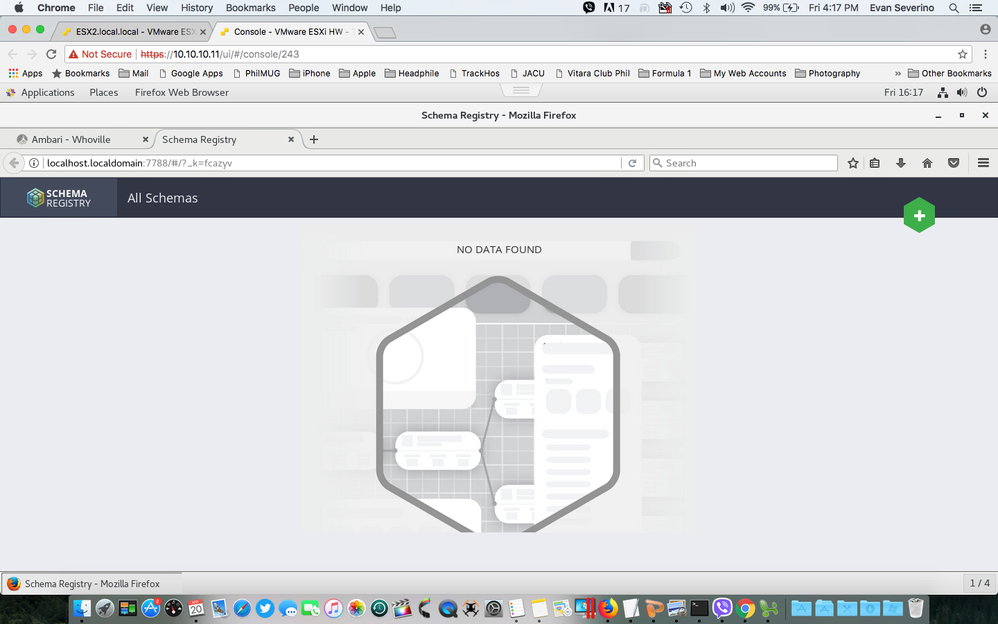Open Twitter from the Dock
Screen dimensions: 998x624
265,608
